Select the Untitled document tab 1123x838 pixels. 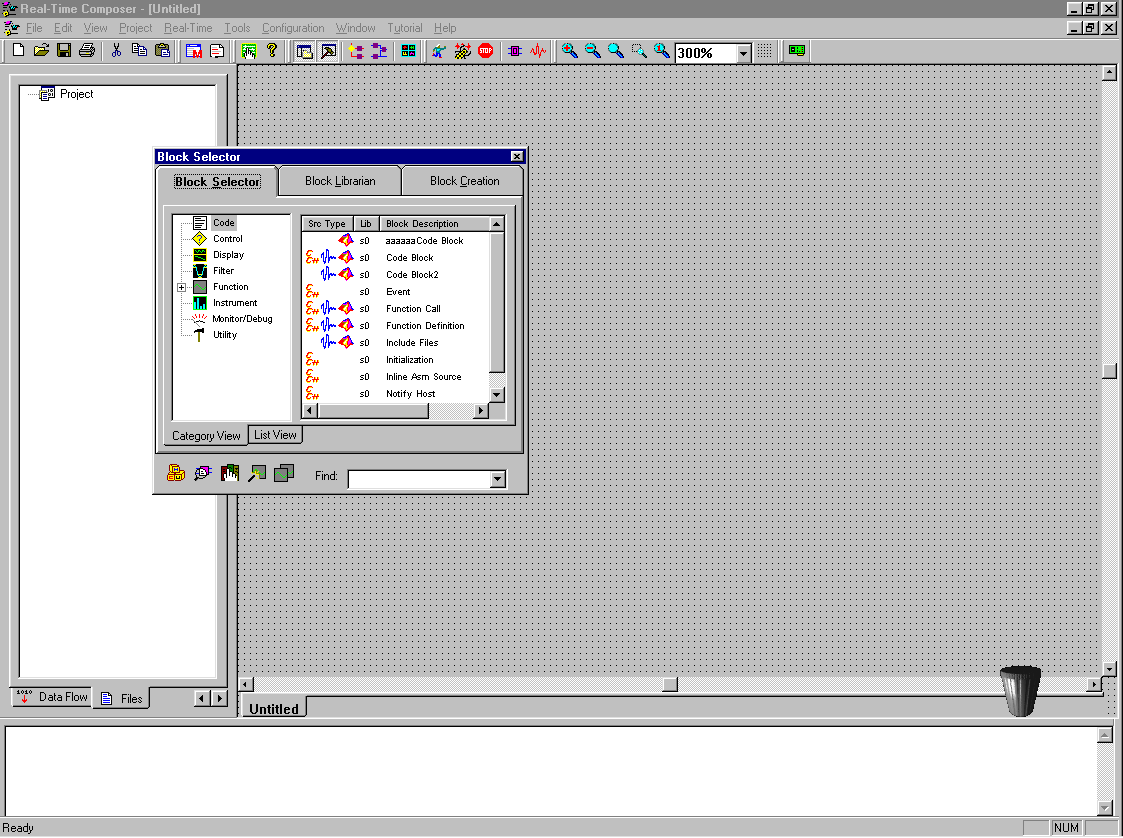pos(274,708)
